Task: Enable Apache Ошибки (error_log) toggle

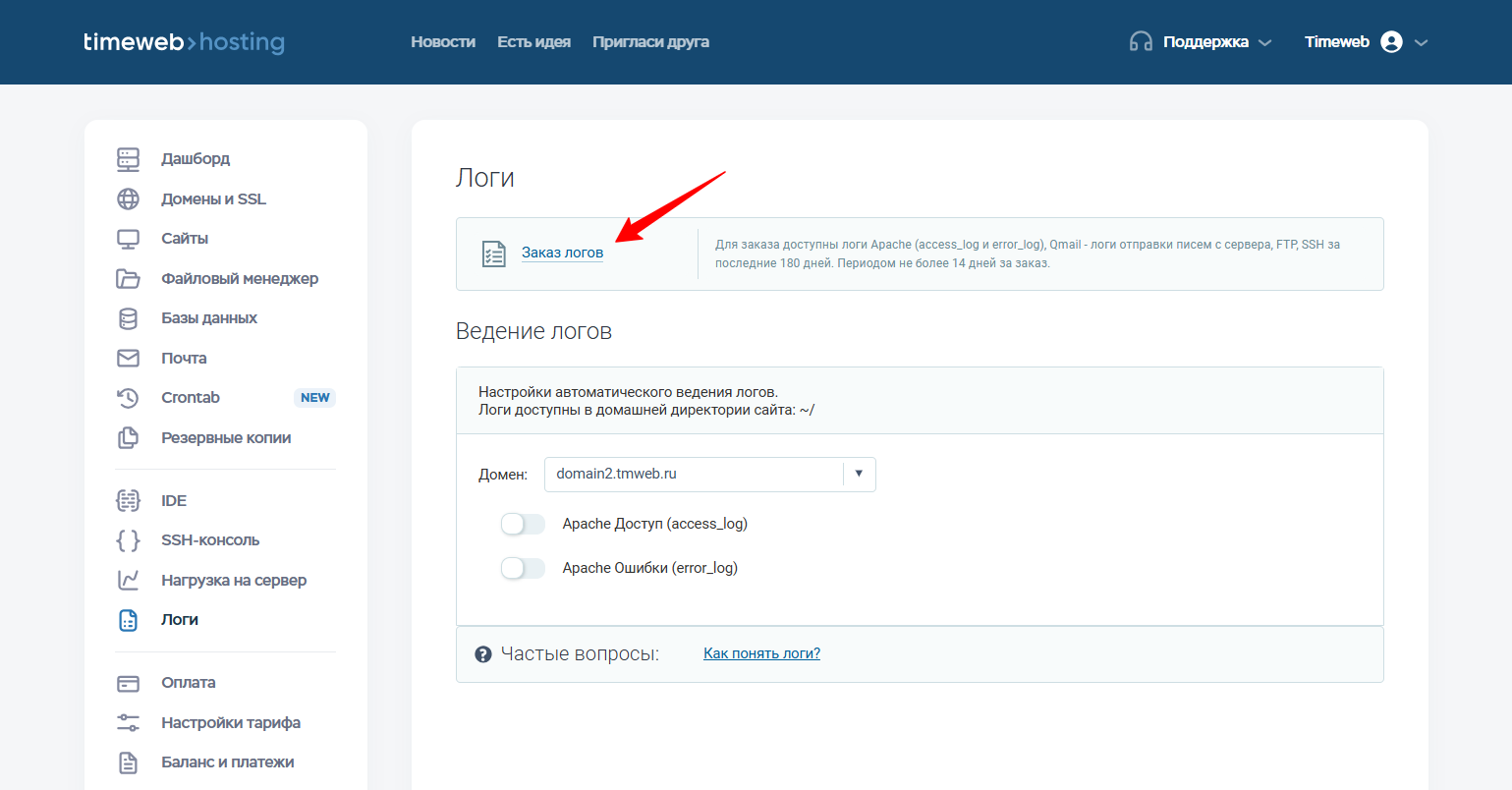Action: point(523,568)
